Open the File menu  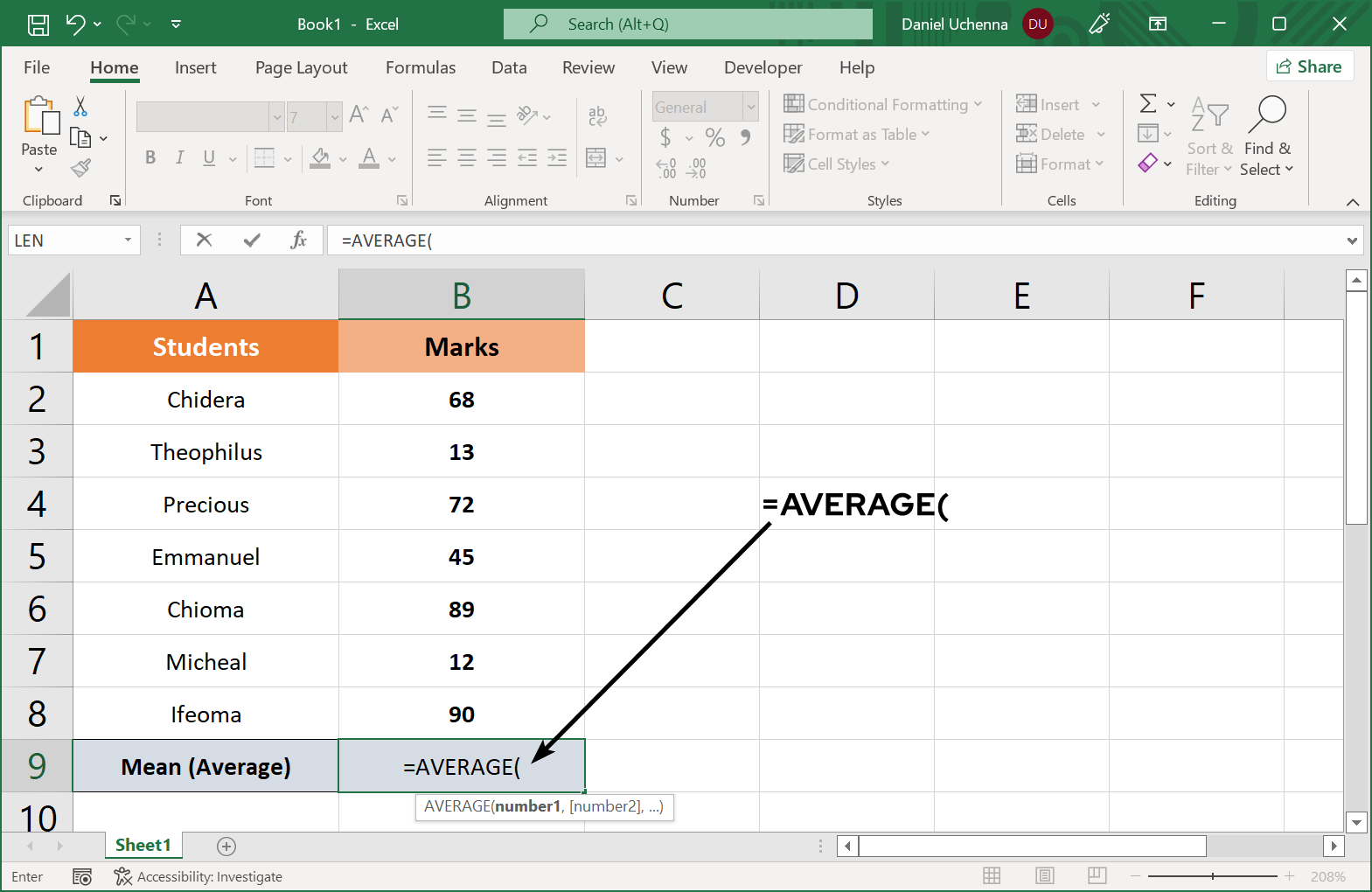(37, 67)
